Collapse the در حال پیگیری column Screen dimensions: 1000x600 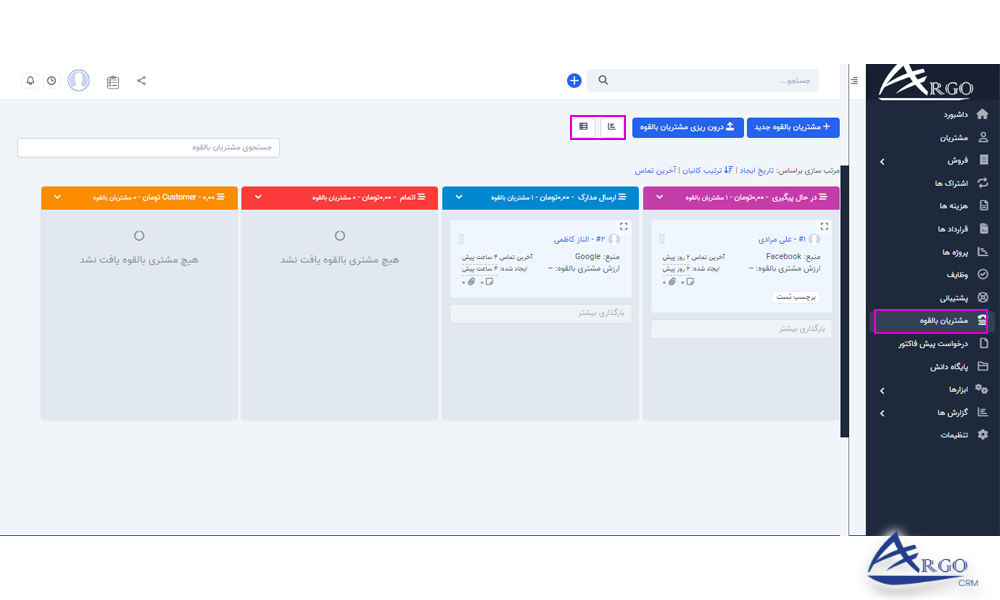click(659, 197)
